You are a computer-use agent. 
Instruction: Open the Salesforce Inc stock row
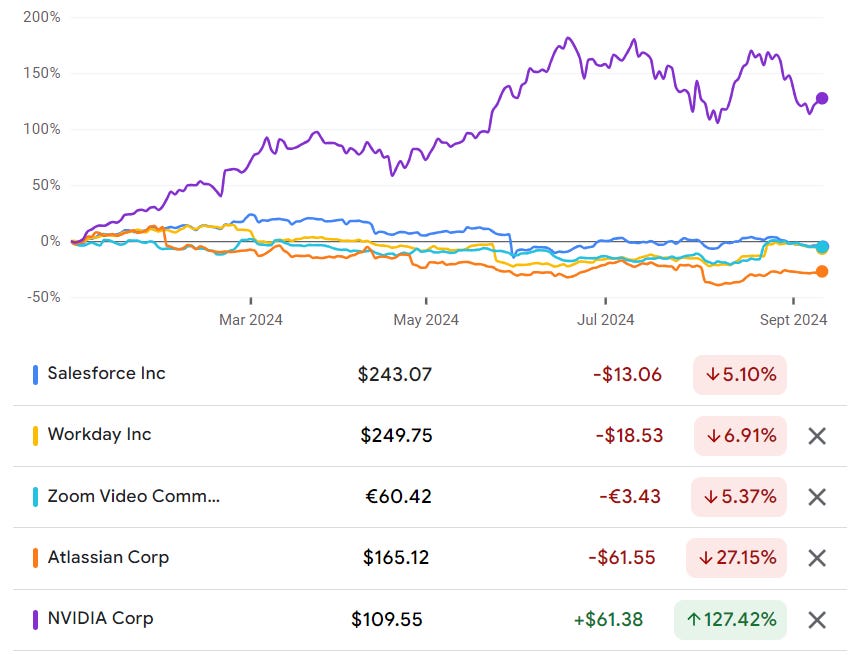pos(430,375)
